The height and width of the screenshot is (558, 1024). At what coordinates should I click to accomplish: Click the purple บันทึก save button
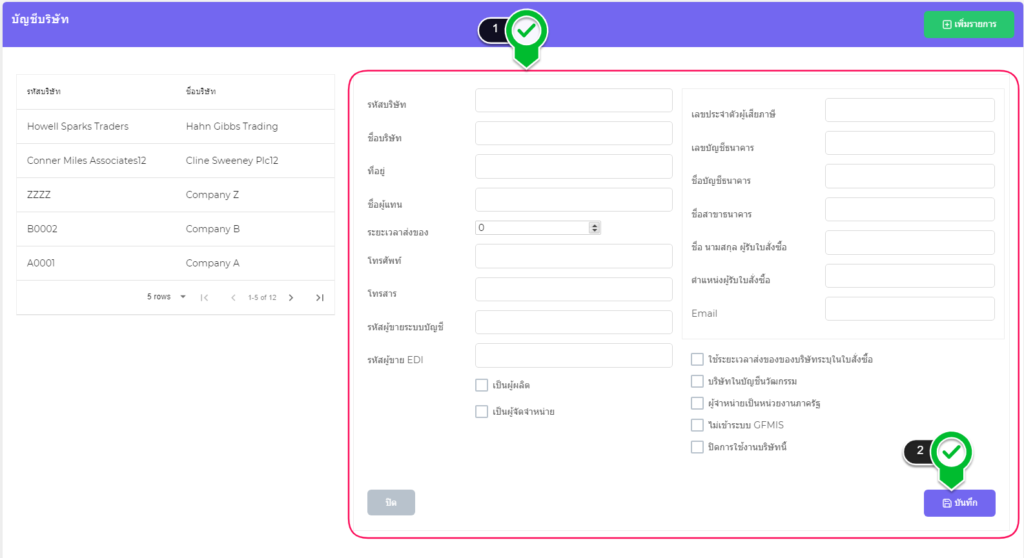(959, 503)
